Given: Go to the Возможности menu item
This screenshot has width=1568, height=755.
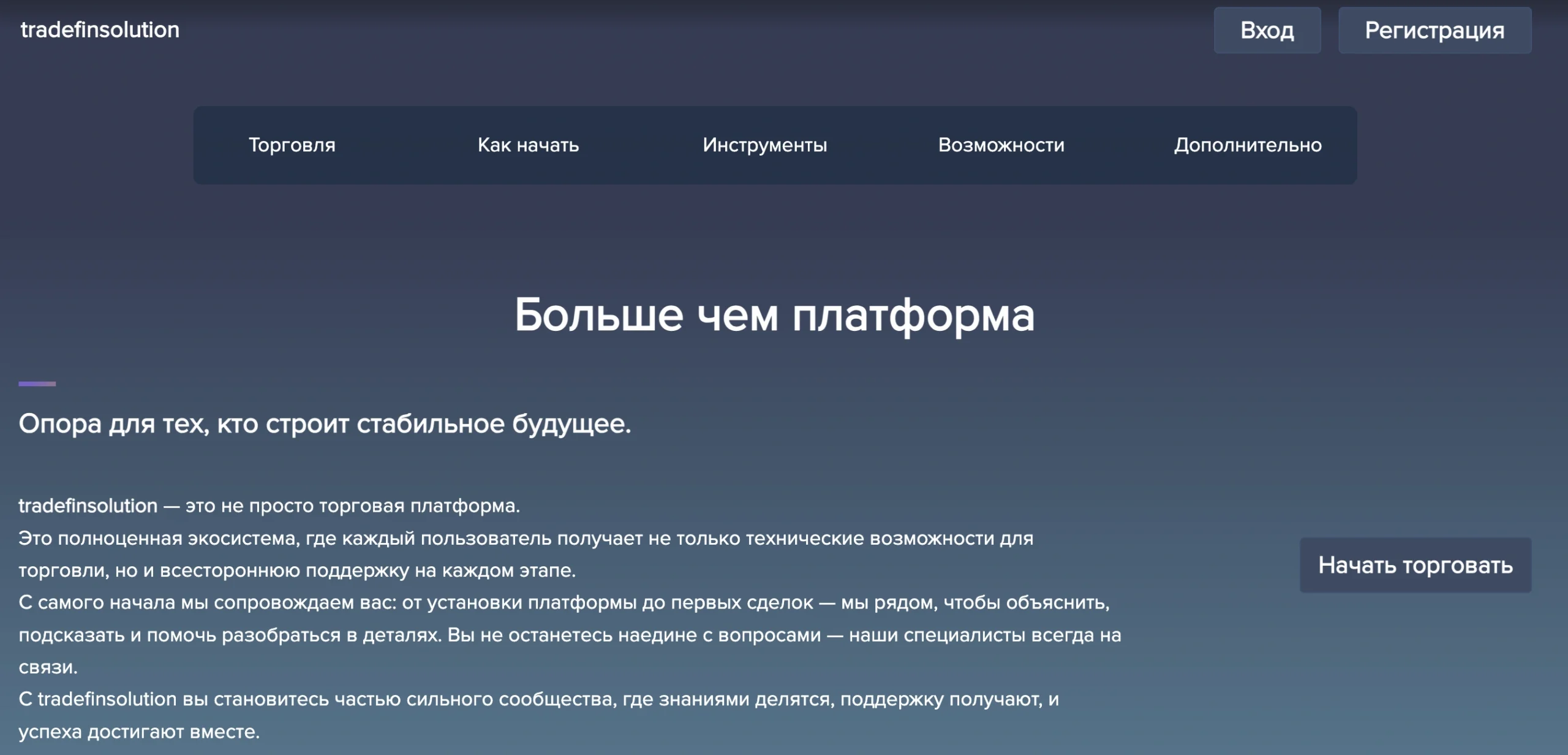Looking at the screenshot, I should [1001, 145].
